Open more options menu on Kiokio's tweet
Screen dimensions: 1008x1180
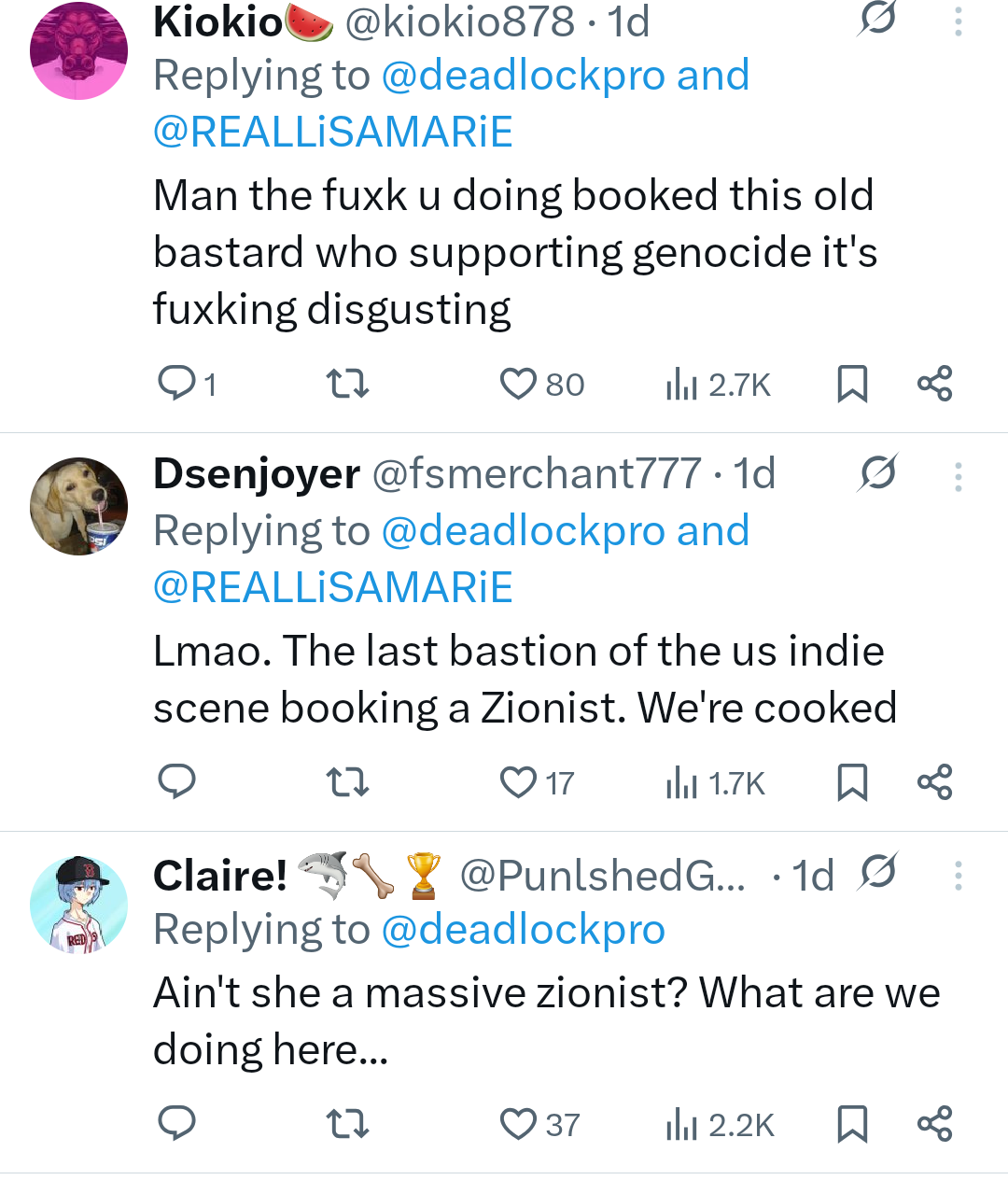pyautogui.click(x=958, y=22)
